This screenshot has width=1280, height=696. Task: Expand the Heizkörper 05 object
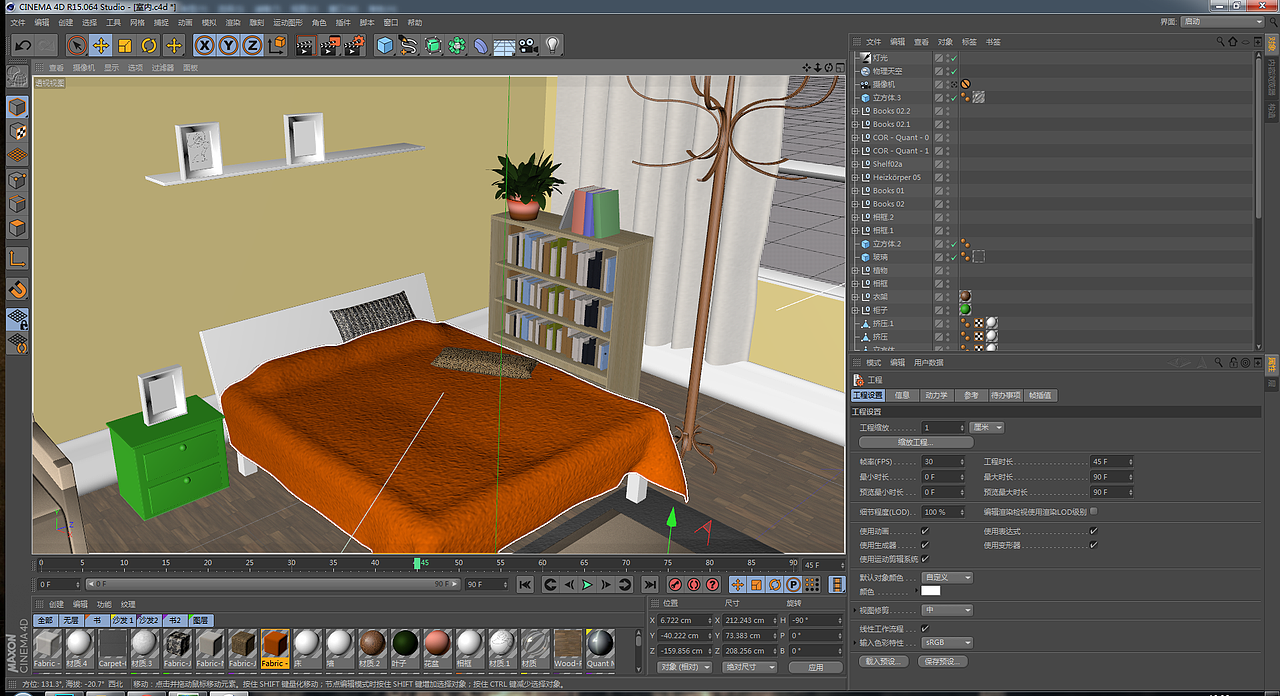pyautogui.click(x=855, y=178)
